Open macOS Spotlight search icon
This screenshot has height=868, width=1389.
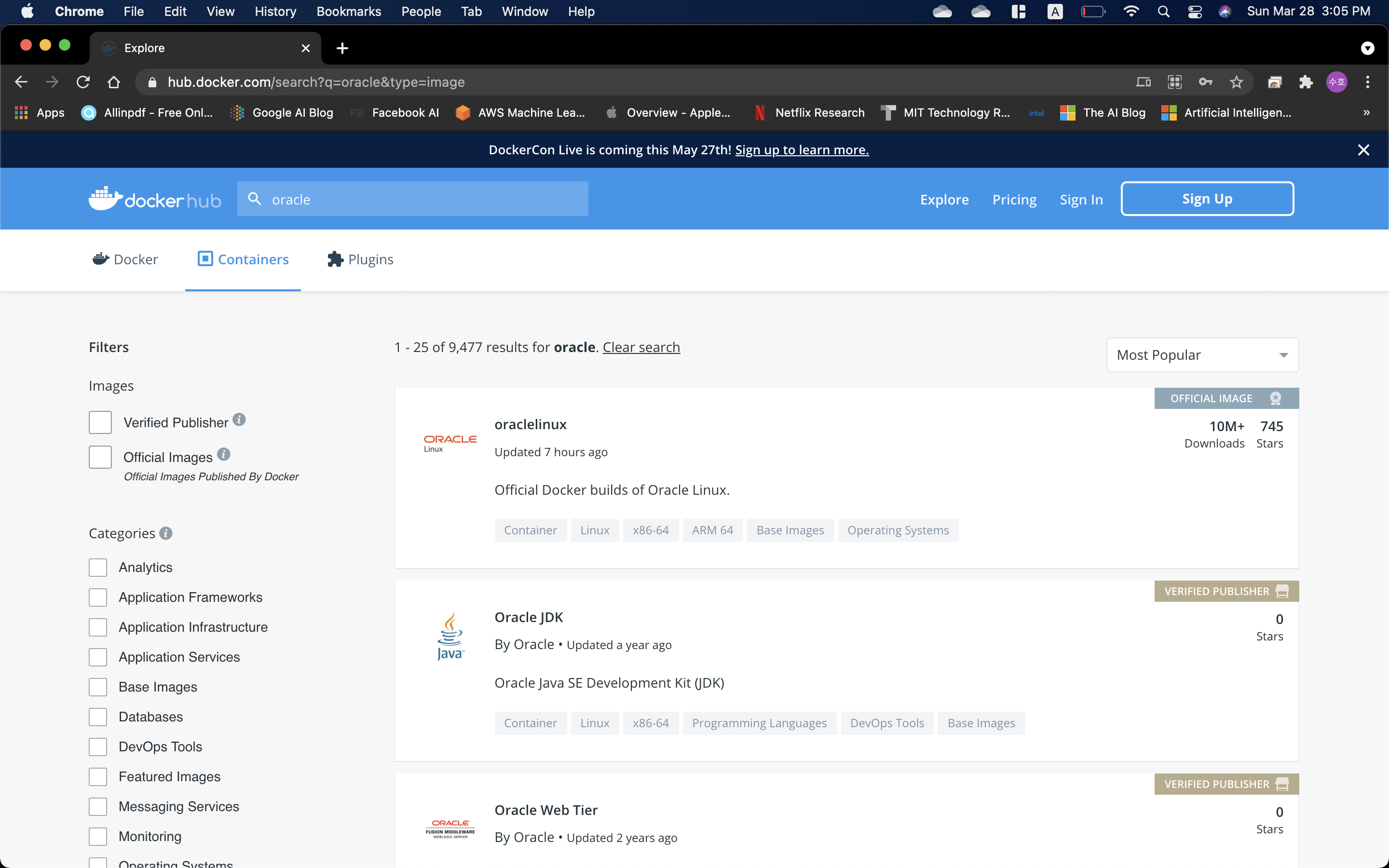point(1163,12)
